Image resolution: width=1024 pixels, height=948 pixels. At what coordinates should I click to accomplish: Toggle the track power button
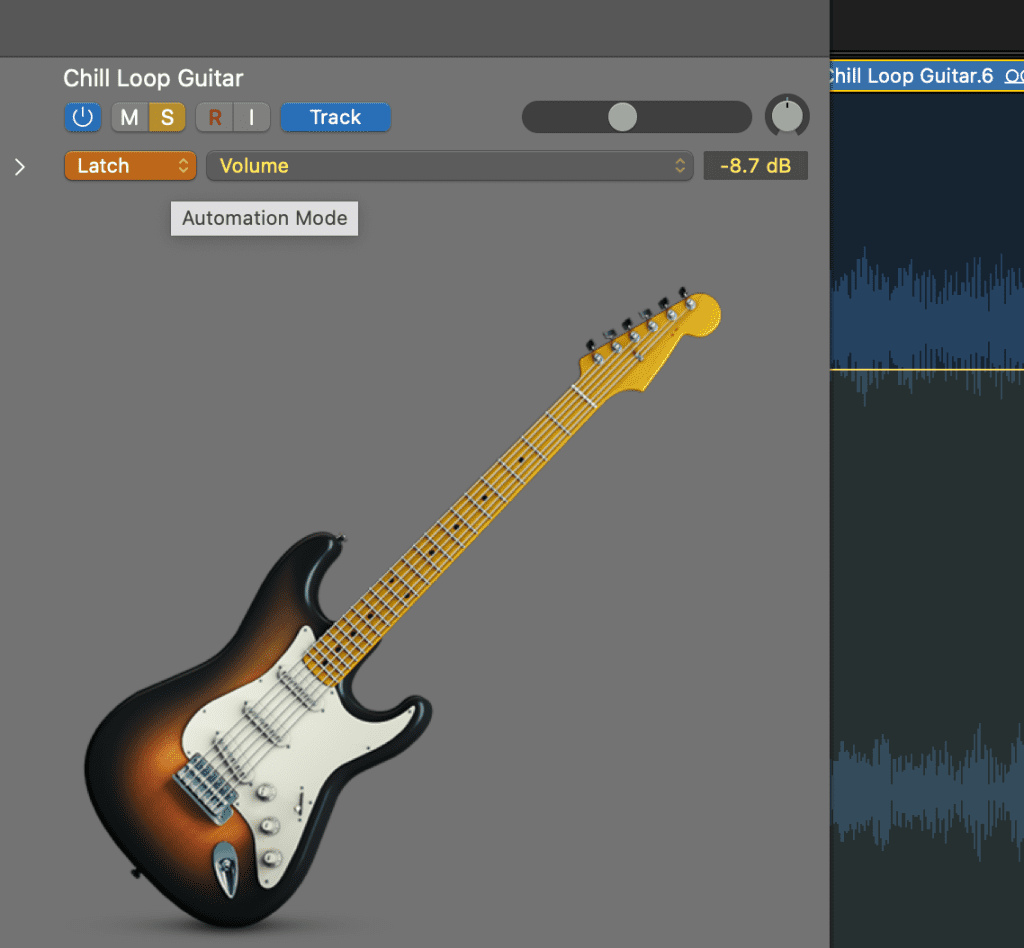(82, 118)
